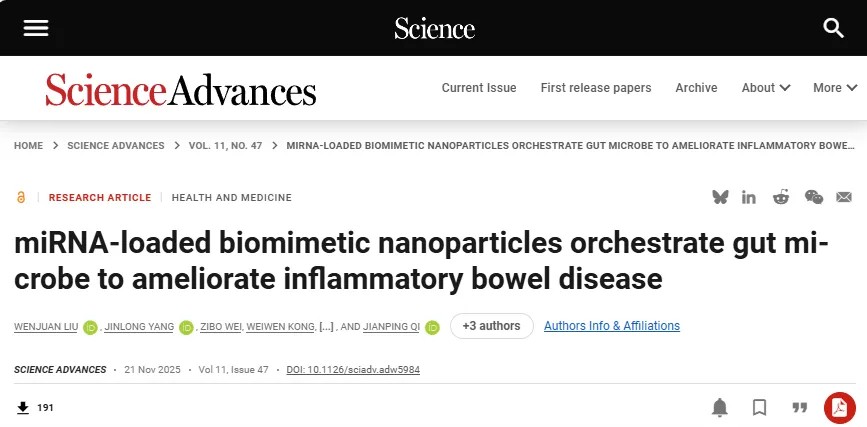The width and height of the screenshot is (867, 427).
Task: Enable article alerts bell
Action: [x=720, y=407]
